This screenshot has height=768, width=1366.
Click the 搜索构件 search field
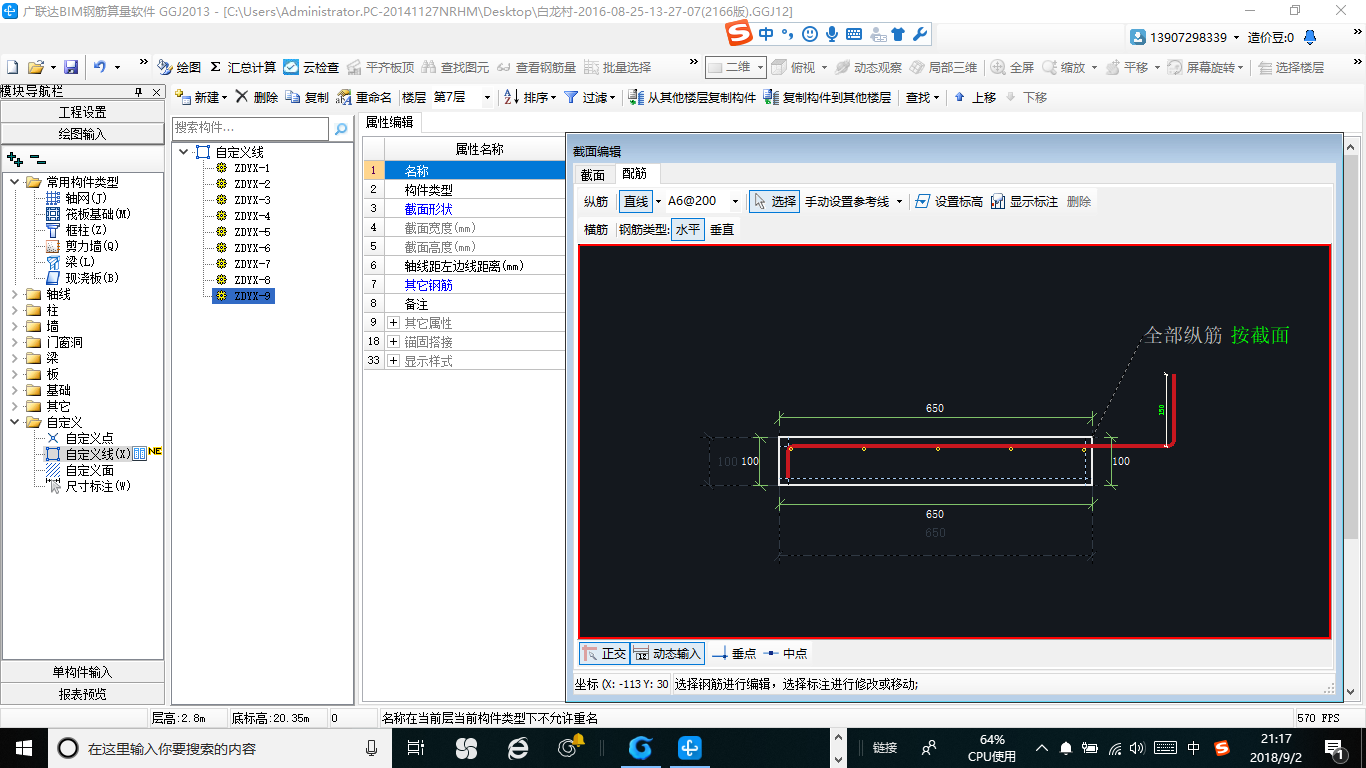tap(250, 128)
